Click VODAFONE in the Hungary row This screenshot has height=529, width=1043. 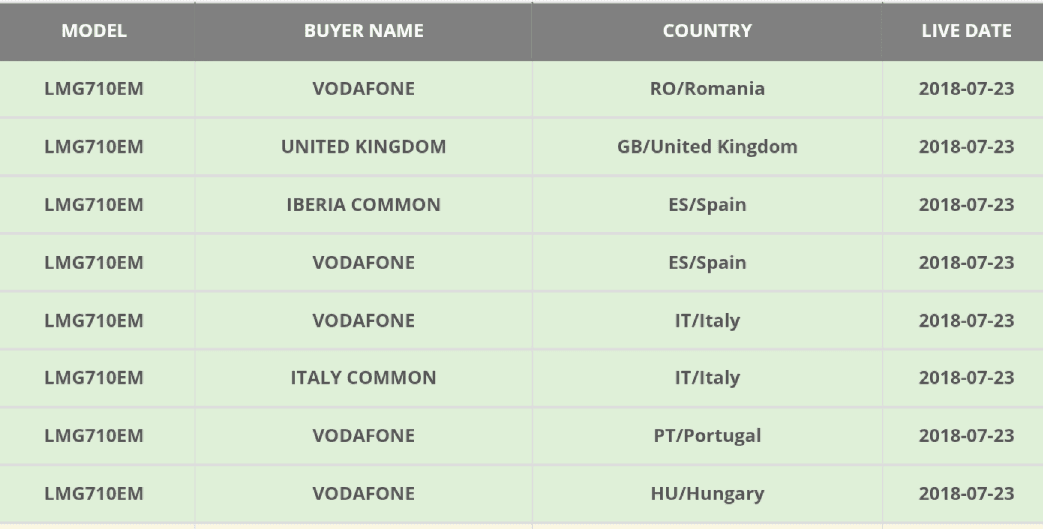364,493
